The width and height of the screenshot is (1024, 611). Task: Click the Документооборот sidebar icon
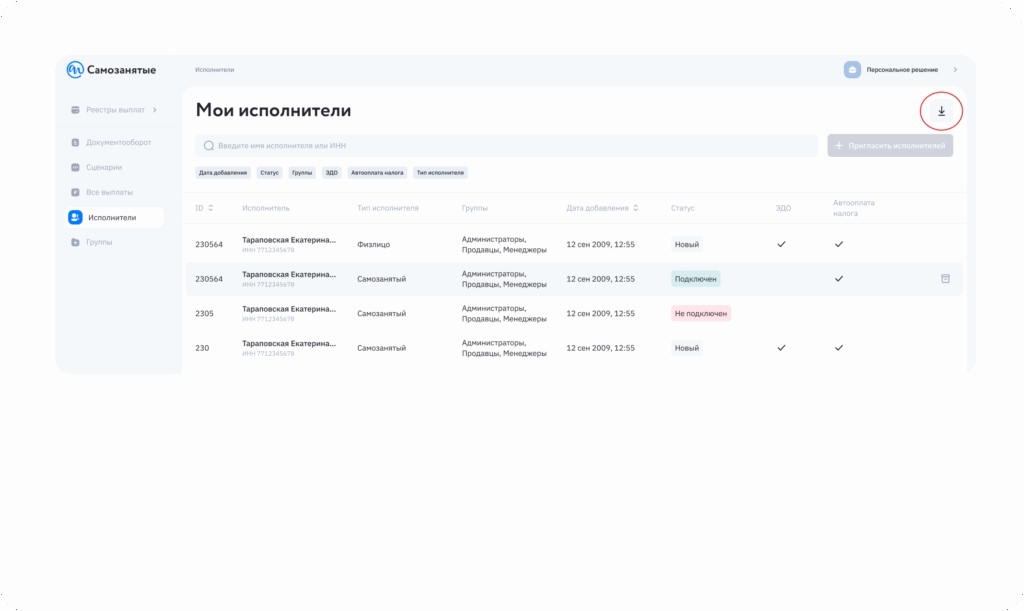[75, 143]
